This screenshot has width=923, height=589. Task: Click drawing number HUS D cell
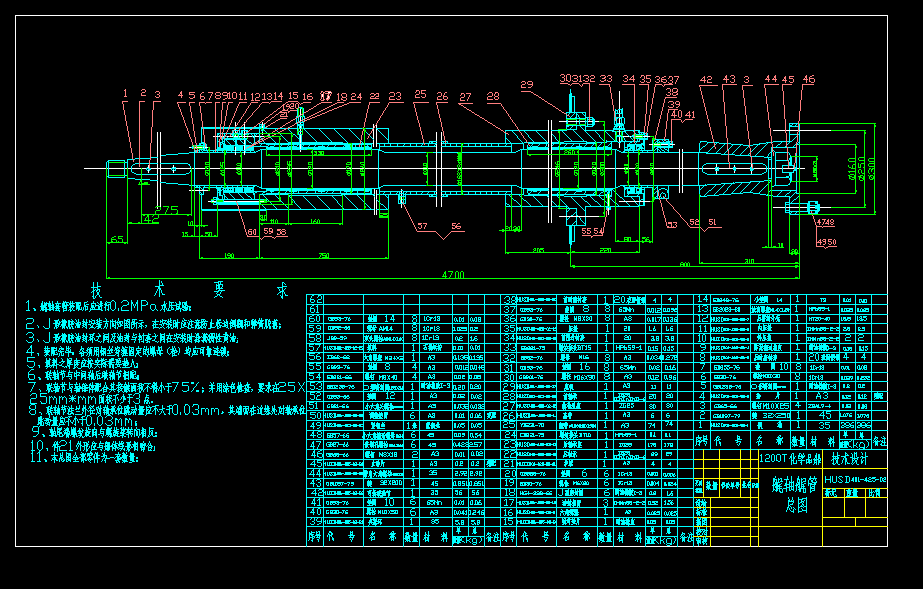[855, 479]
